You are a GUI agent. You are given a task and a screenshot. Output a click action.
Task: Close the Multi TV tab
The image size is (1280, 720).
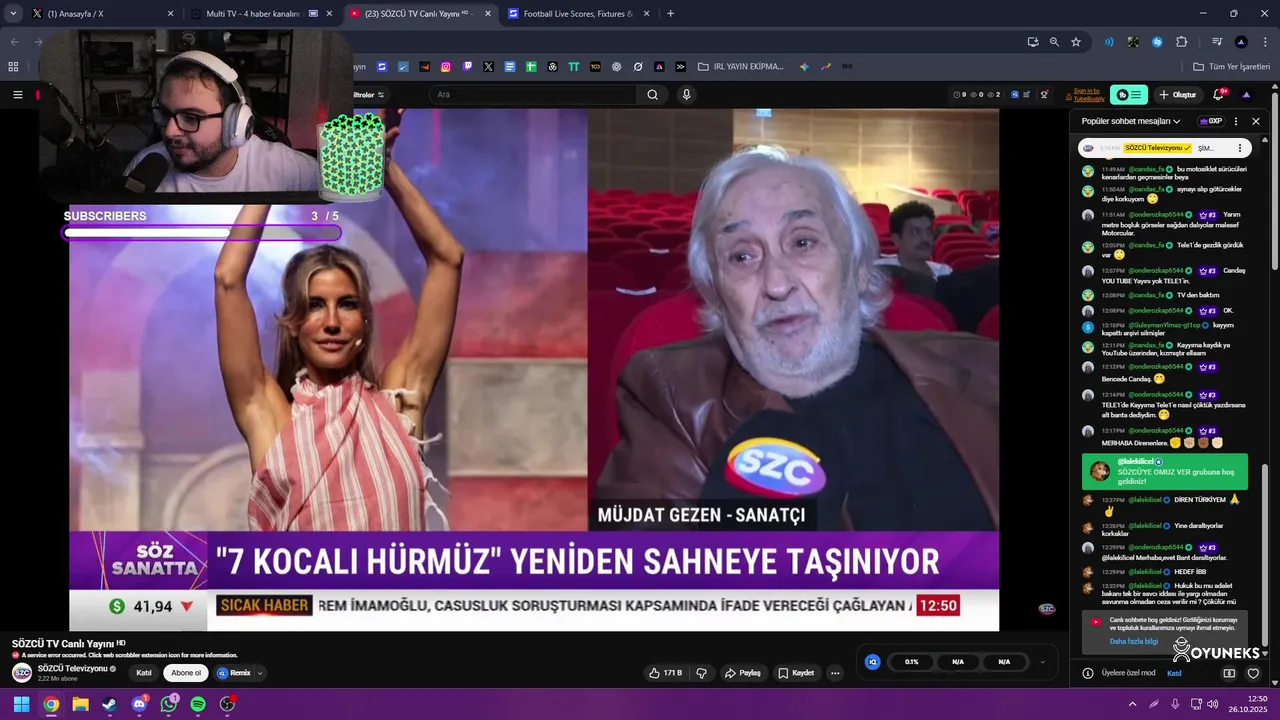pyautogui.click(x=329, y=14)
